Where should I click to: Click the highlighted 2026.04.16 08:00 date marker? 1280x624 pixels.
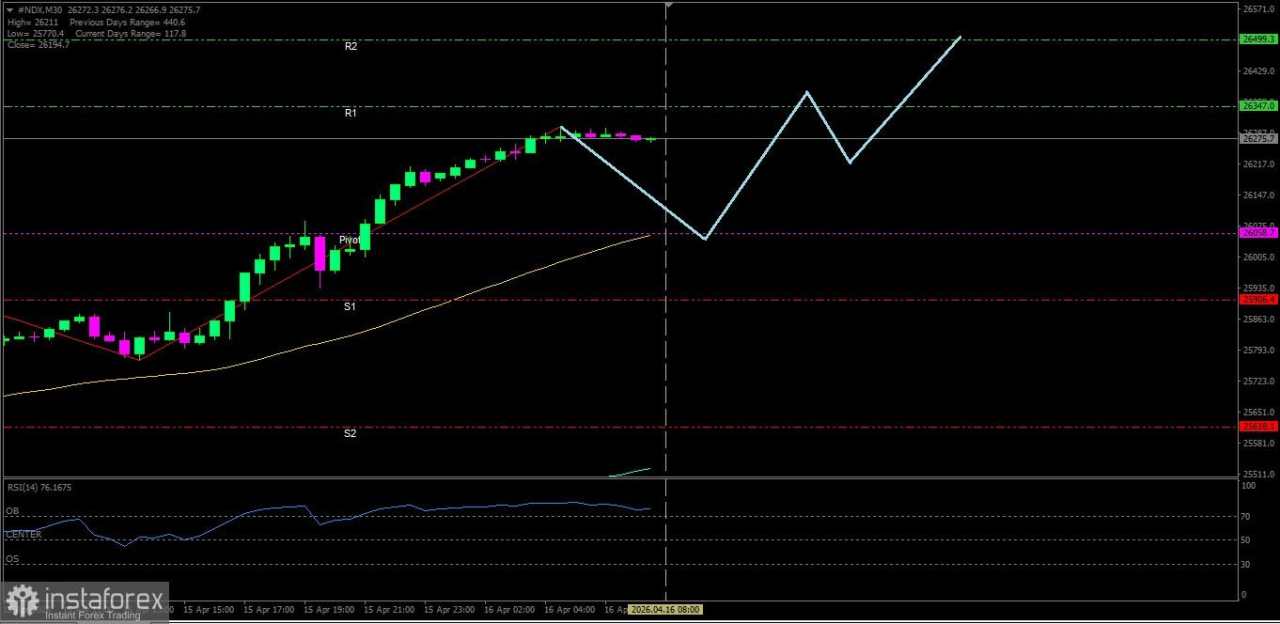tap(665, 609)
